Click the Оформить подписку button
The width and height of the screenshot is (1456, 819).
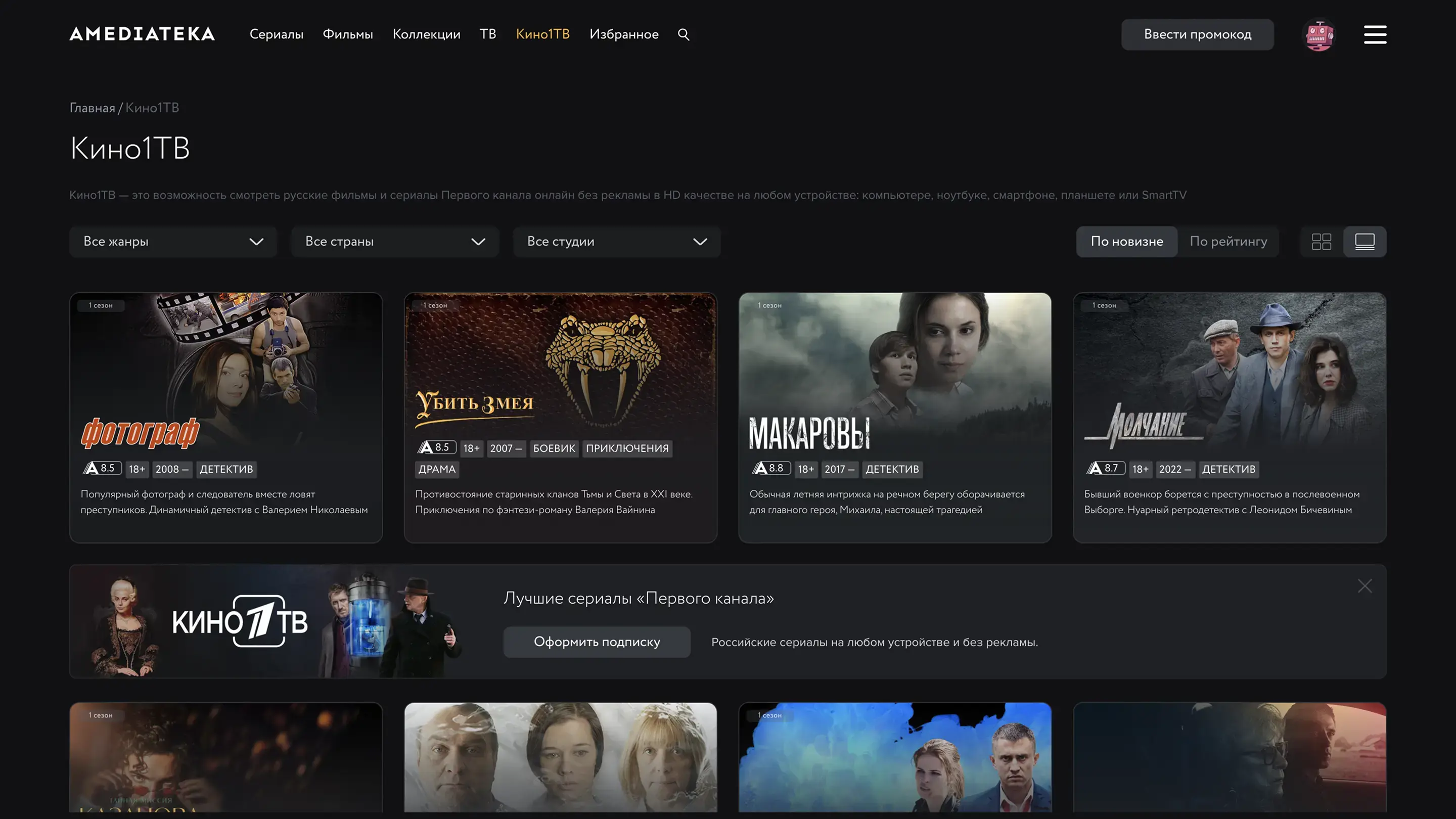click(597, 642)
